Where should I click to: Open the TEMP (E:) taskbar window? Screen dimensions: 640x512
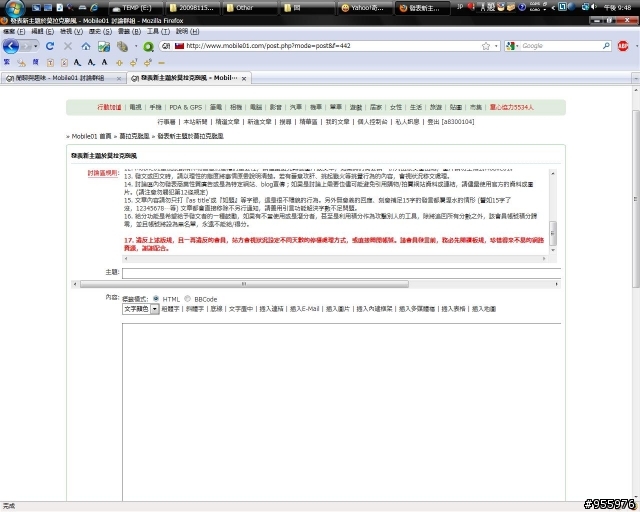pyautogui.click(x=136, y=8)
